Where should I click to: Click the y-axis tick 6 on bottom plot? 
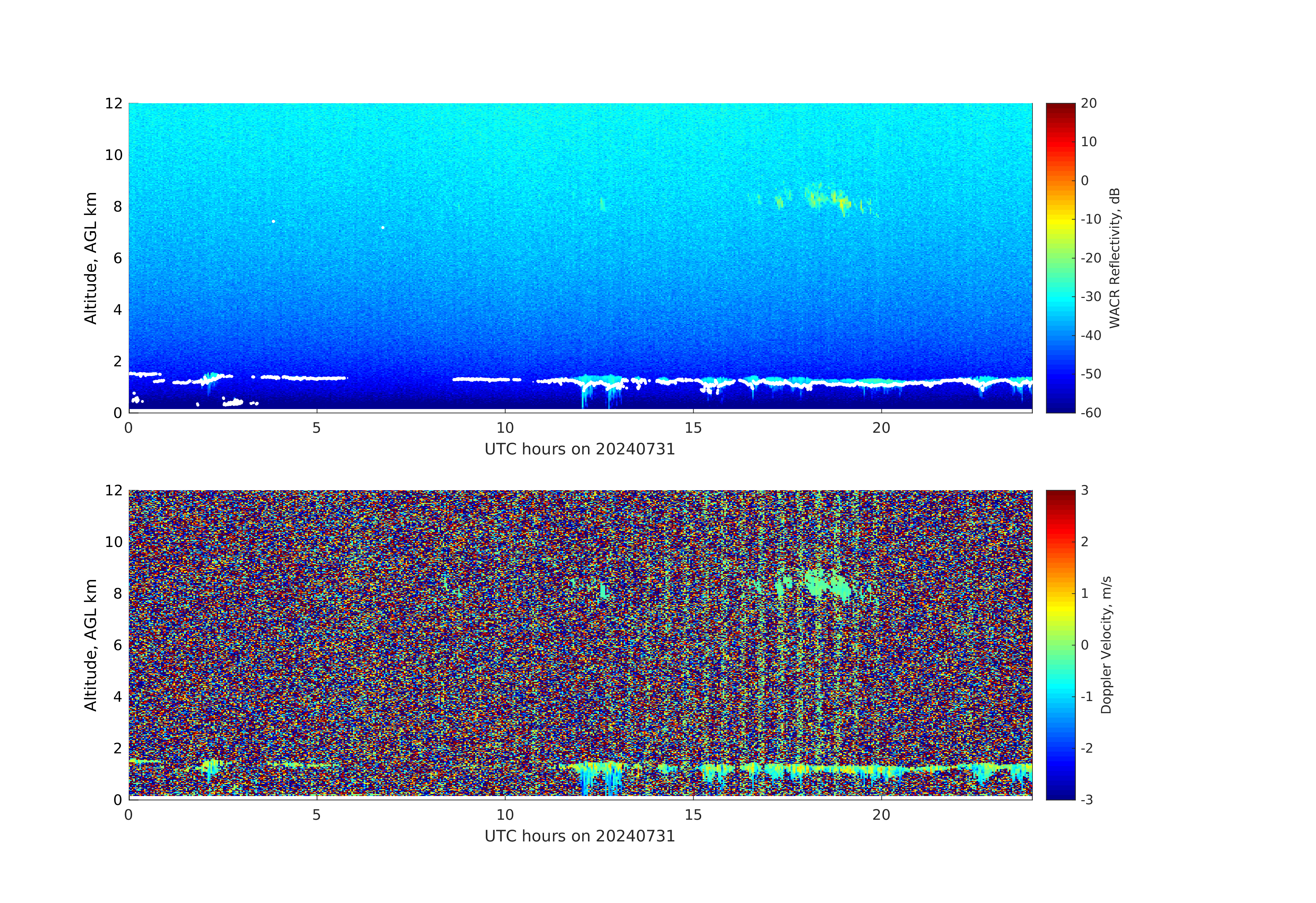pyautogui.click(x=117, y=645)
